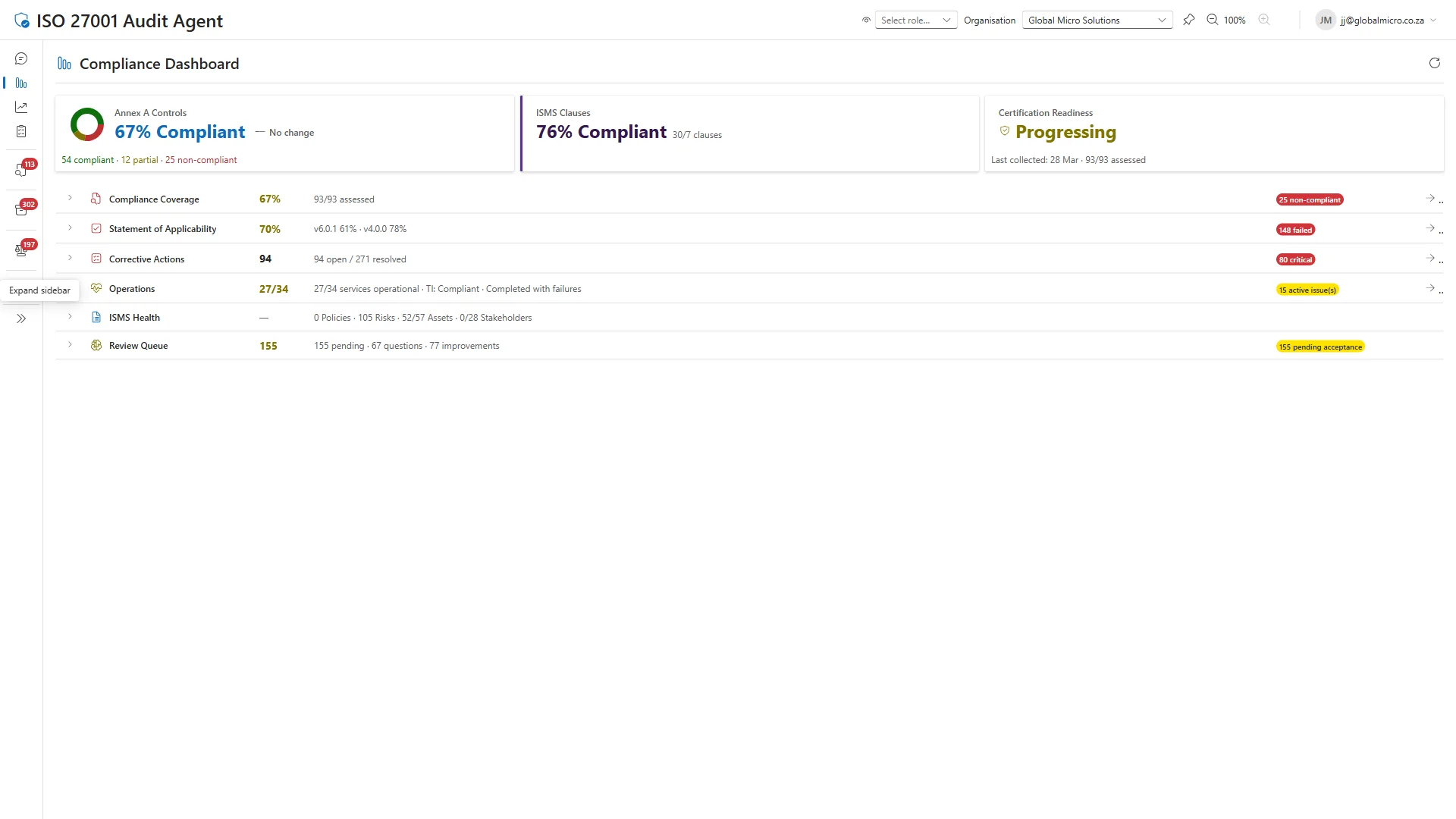Image resolution: width=1456 pixels, height=819 pixels.
Task: Click the refresh icon on the dashboard
Action: [x=1434, y=63]
